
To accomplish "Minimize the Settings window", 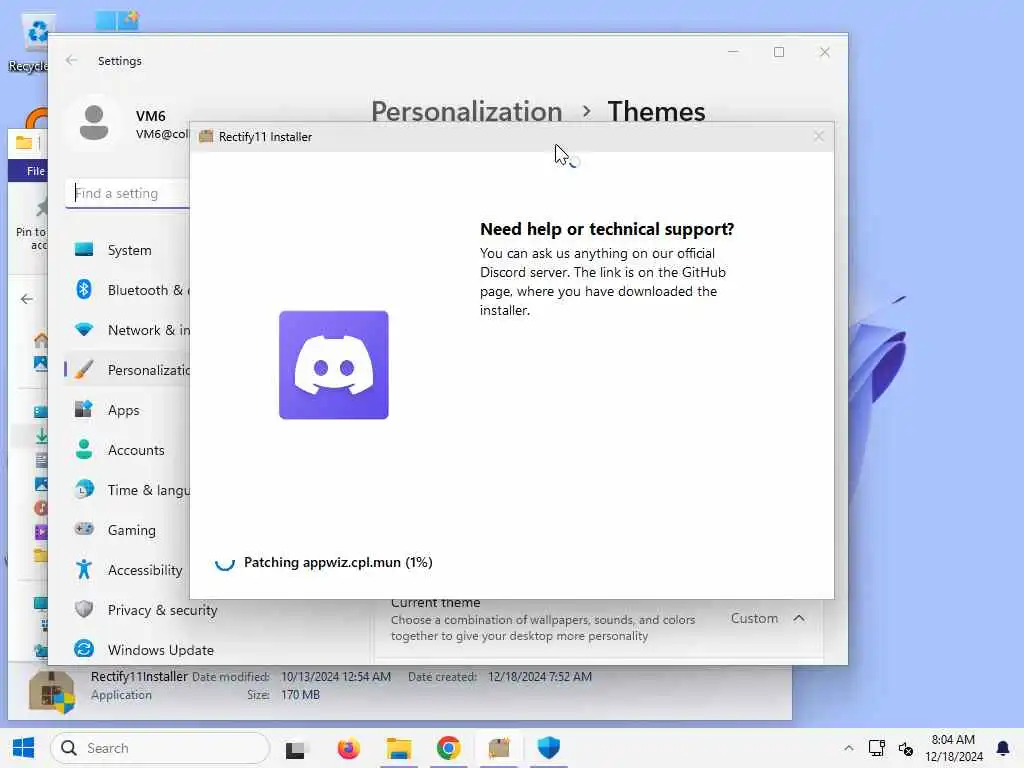I will click(x=733, y=52).
